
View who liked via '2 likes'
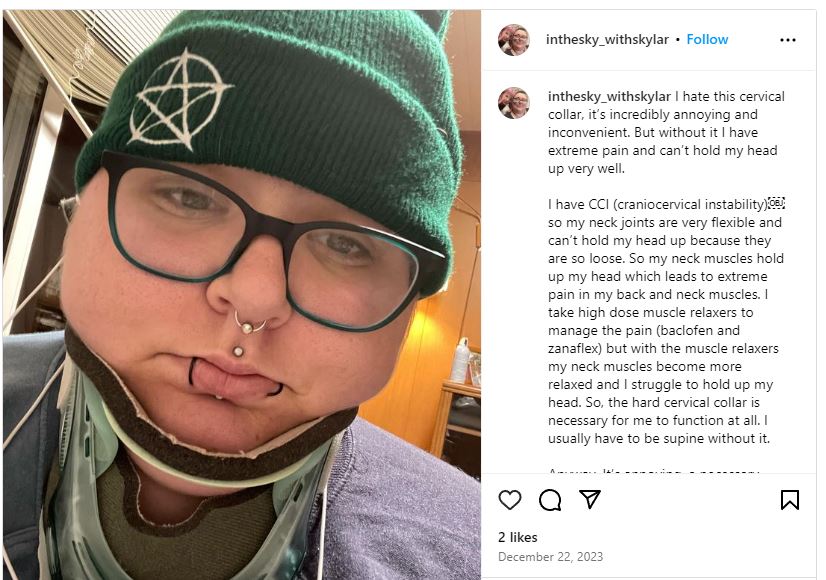517,537
